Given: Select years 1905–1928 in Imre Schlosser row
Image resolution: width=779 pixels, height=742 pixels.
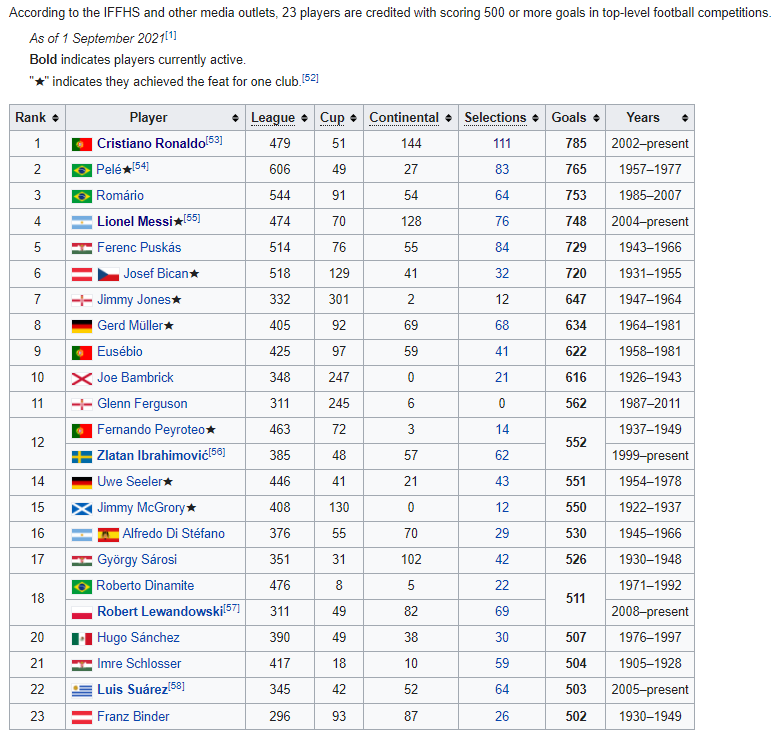Looking at the screenshot, I should [650, 664].
